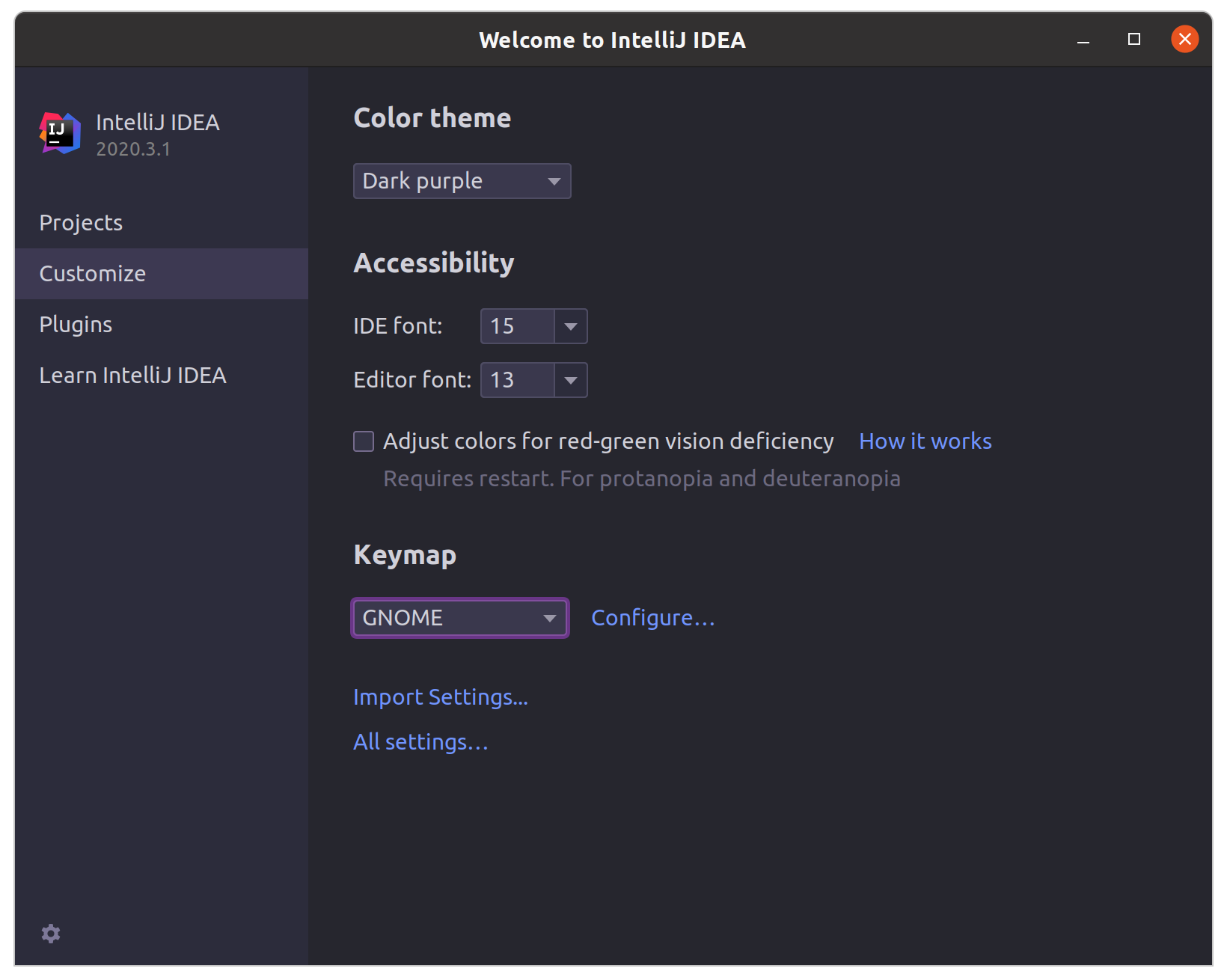Screen dimensions: 1227x980
Task: Click the IntelliJ IDEA logo icon
Action: coord(60,133)
